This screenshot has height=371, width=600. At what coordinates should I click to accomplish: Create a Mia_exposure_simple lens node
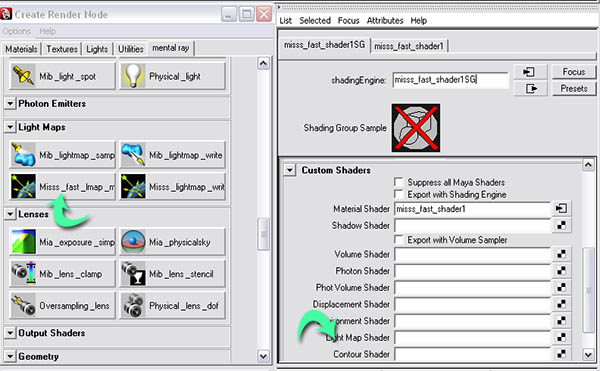click(62, 242)
